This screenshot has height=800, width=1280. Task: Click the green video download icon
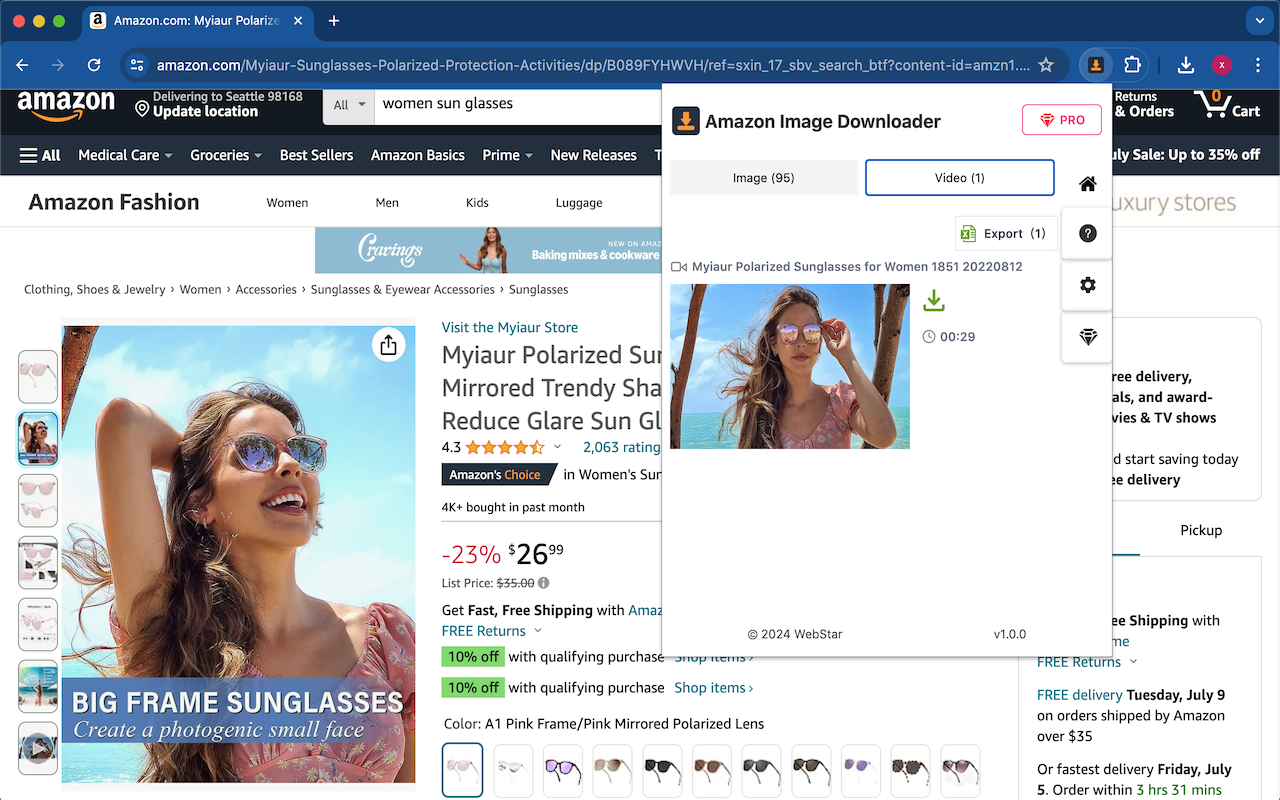click(934, 300)
